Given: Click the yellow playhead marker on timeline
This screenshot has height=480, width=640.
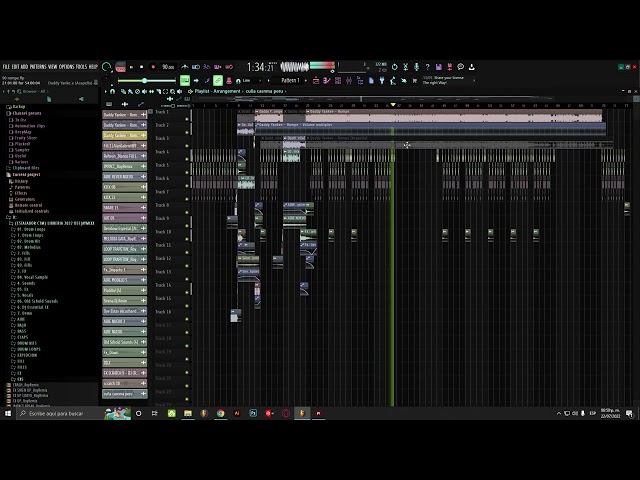Looking at the screenshot, I should [x=393, y=105].
